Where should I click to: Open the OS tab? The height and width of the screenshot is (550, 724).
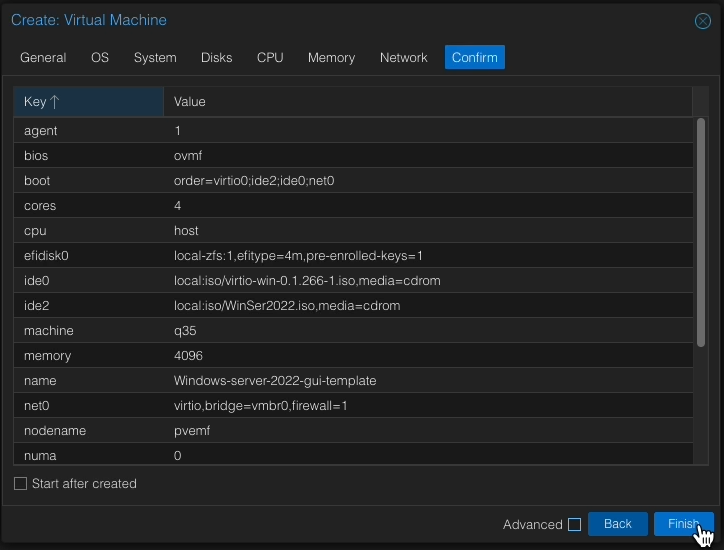[x=100, y=57]
